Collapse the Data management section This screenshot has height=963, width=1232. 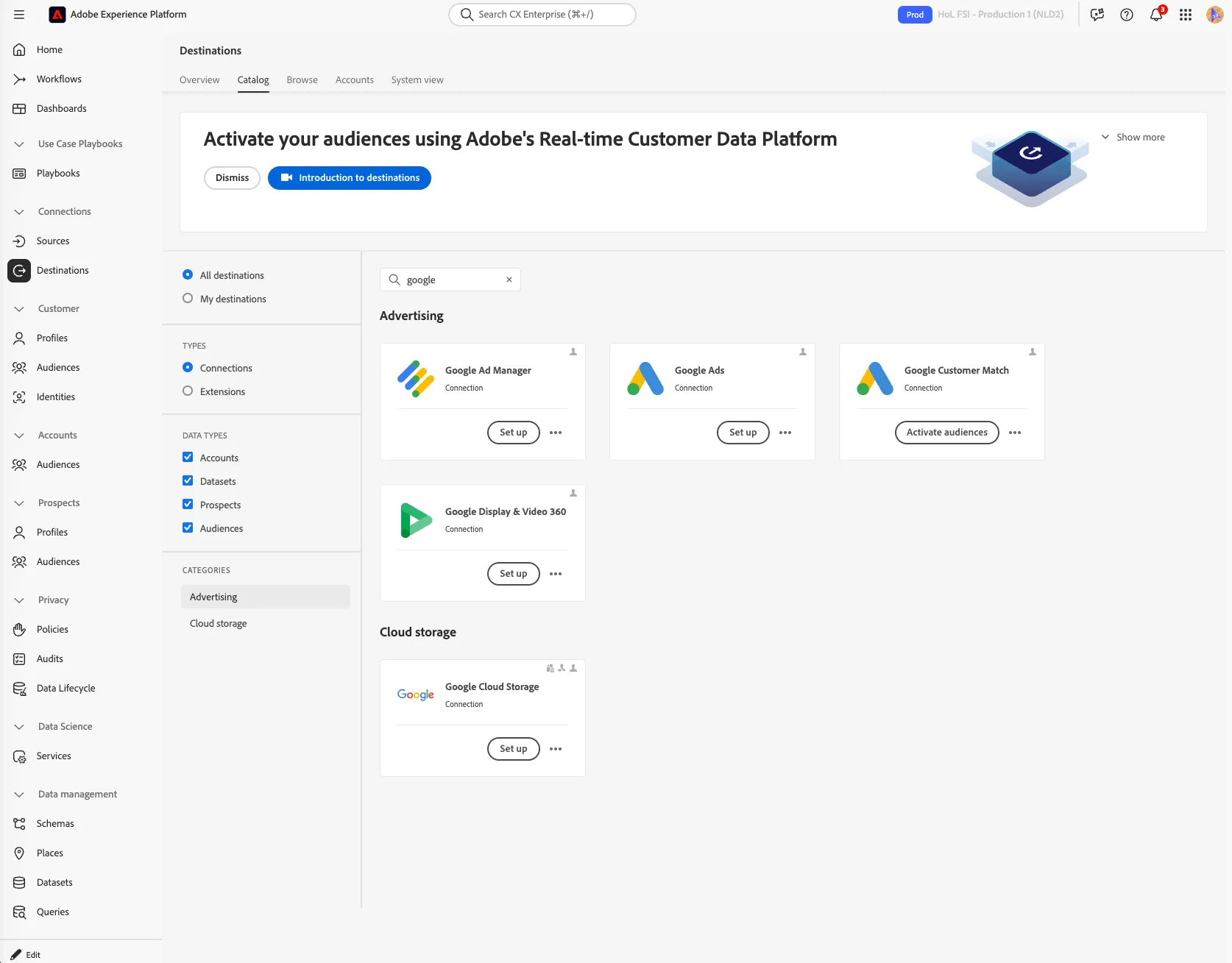click(x=19, y=795)
